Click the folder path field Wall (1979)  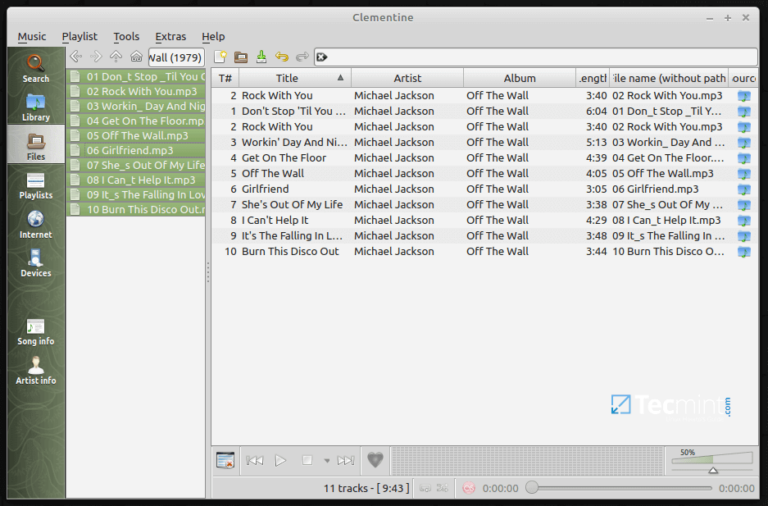point(176,57)
